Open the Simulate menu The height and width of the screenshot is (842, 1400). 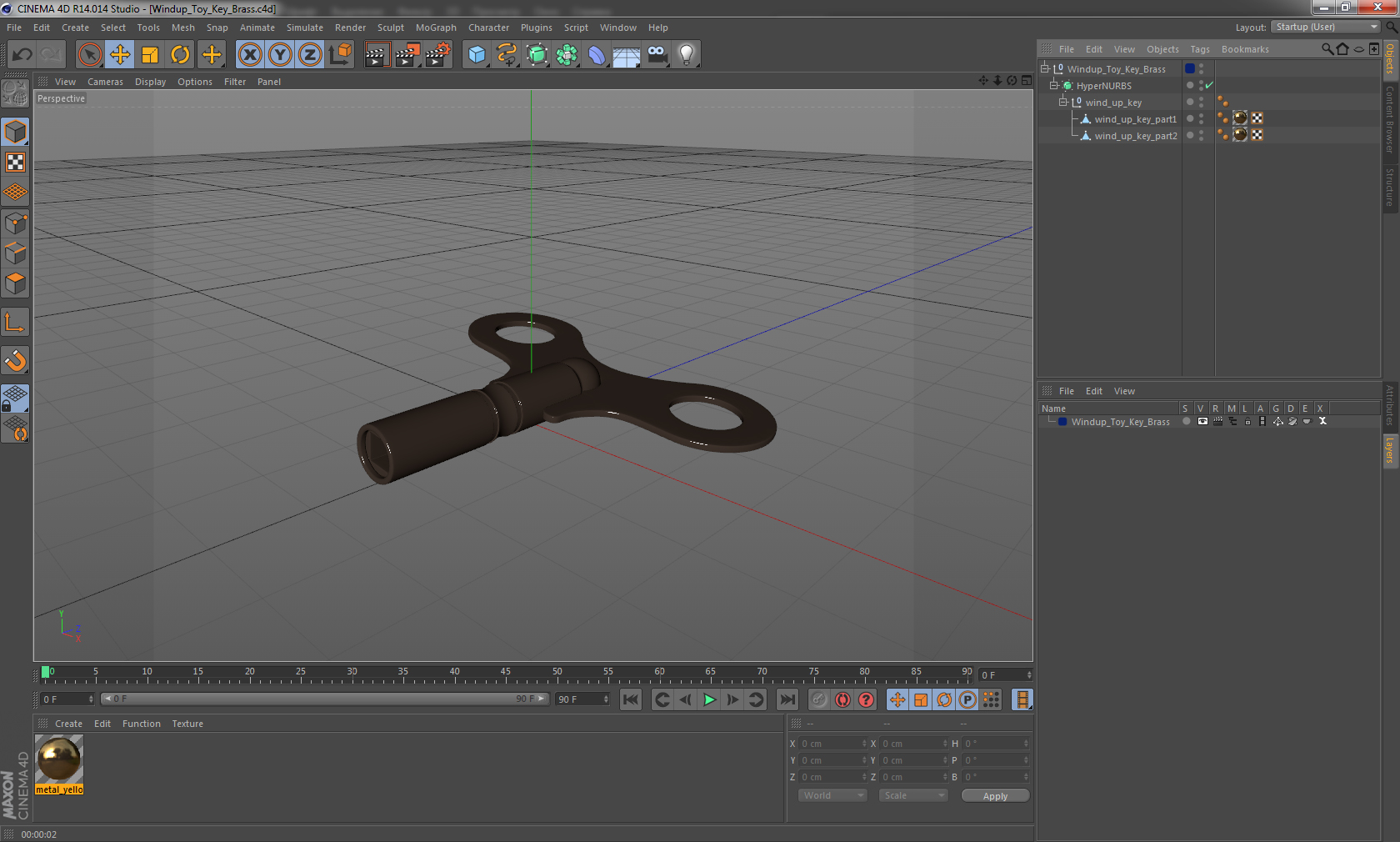click(x=305, y=28)
